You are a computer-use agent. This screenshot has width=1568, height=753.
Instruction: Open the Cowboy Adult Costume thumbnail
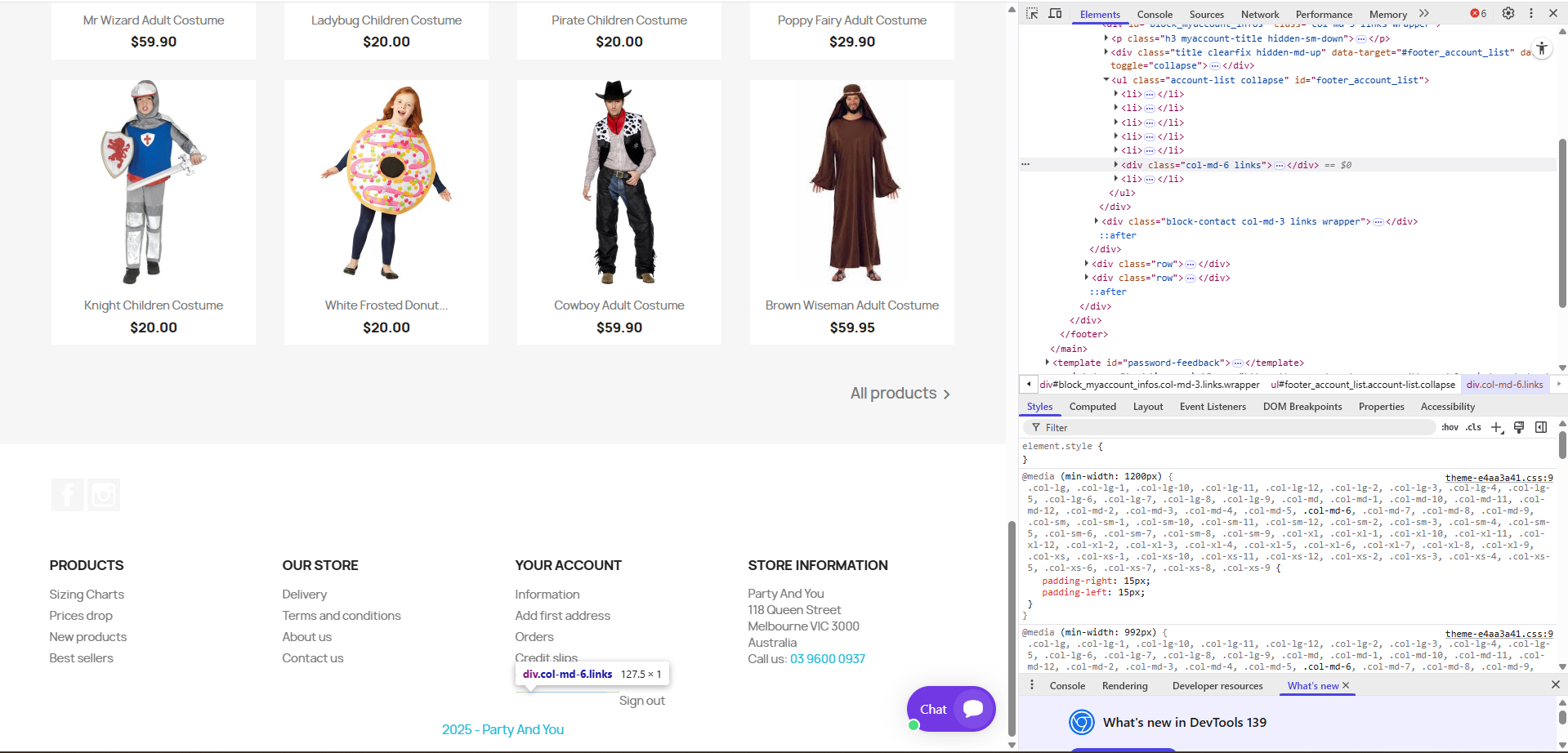[619, 182]
